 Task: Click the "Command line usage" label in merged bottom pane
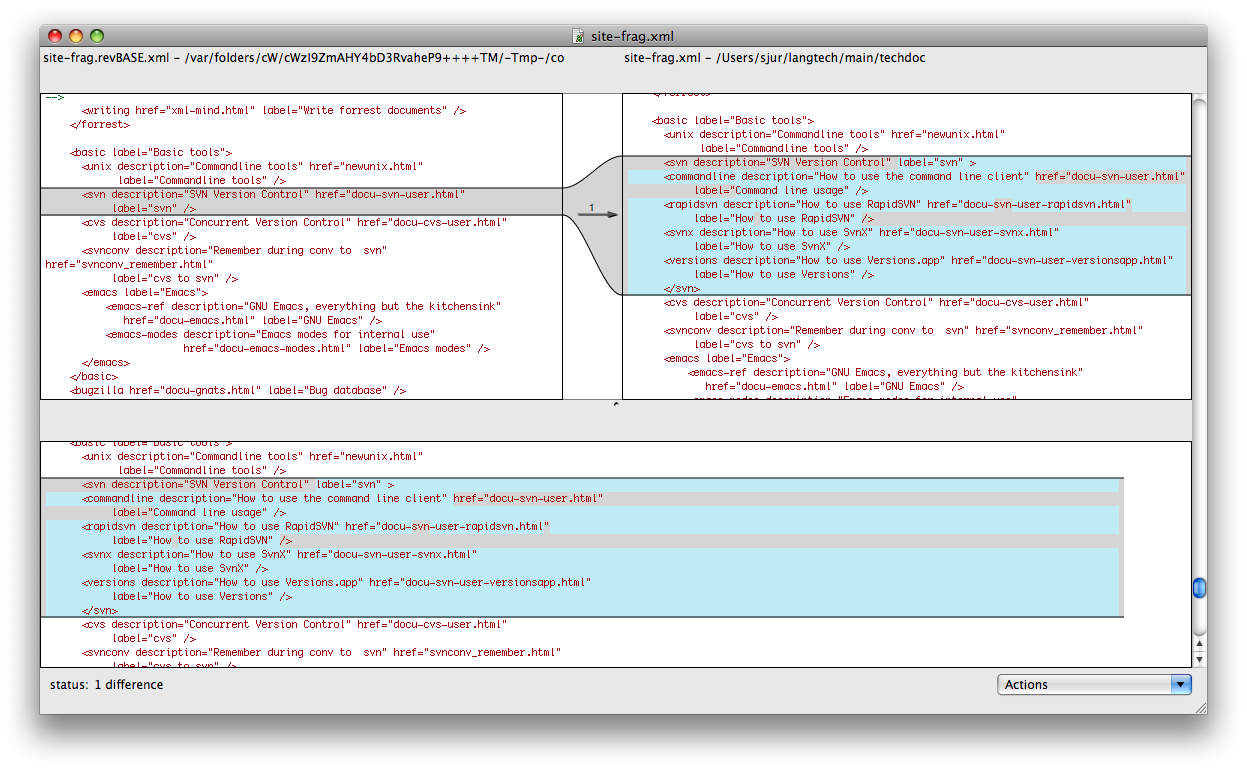coord(199,512)
